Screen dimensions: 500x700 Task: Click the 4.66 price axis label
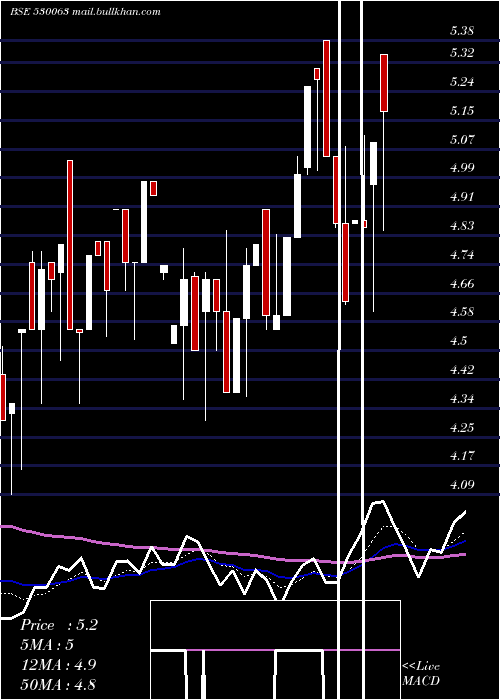click(462, 283)
